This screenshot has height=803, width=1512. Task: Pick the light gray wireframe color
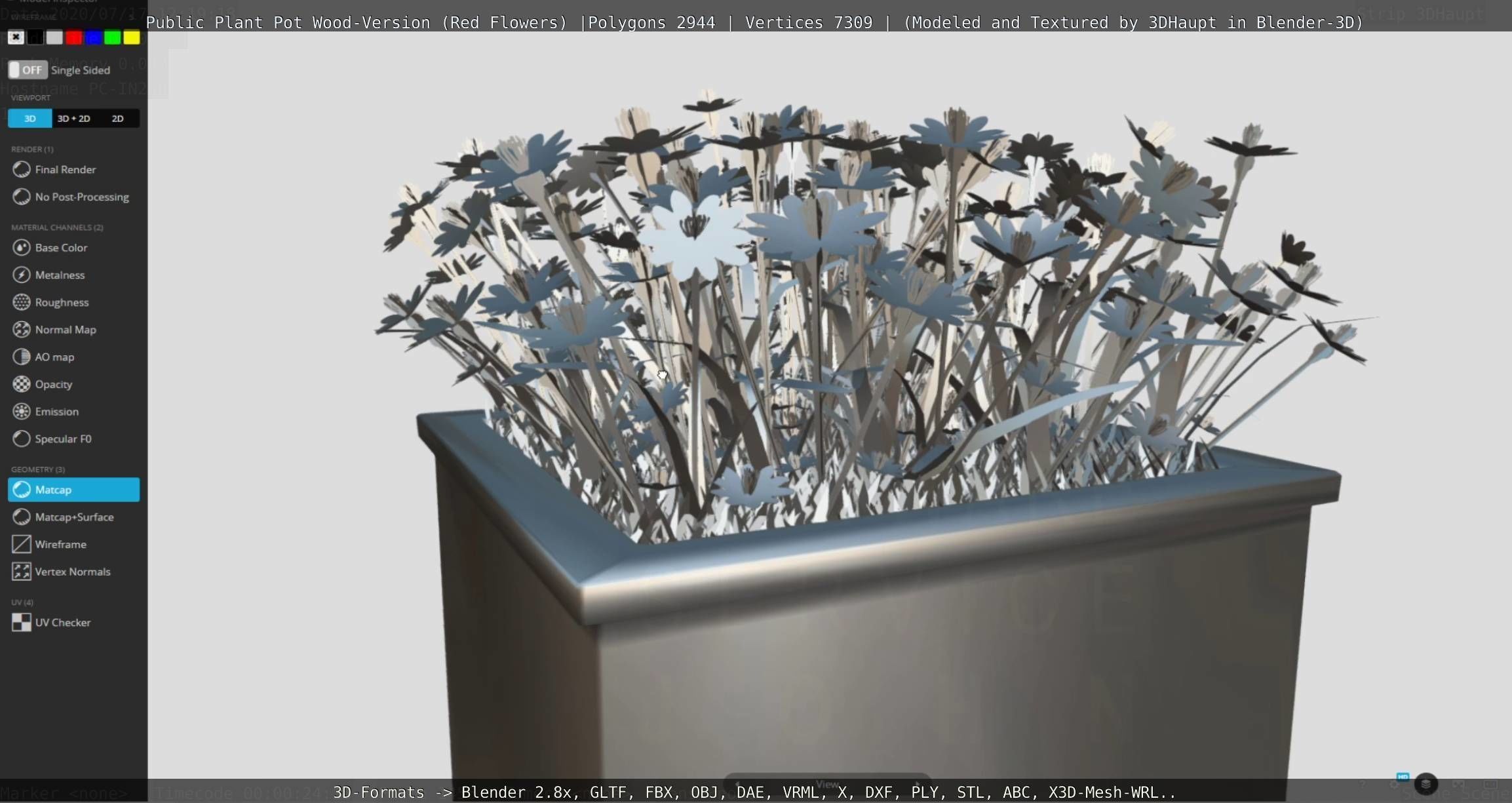click(54, 37)
